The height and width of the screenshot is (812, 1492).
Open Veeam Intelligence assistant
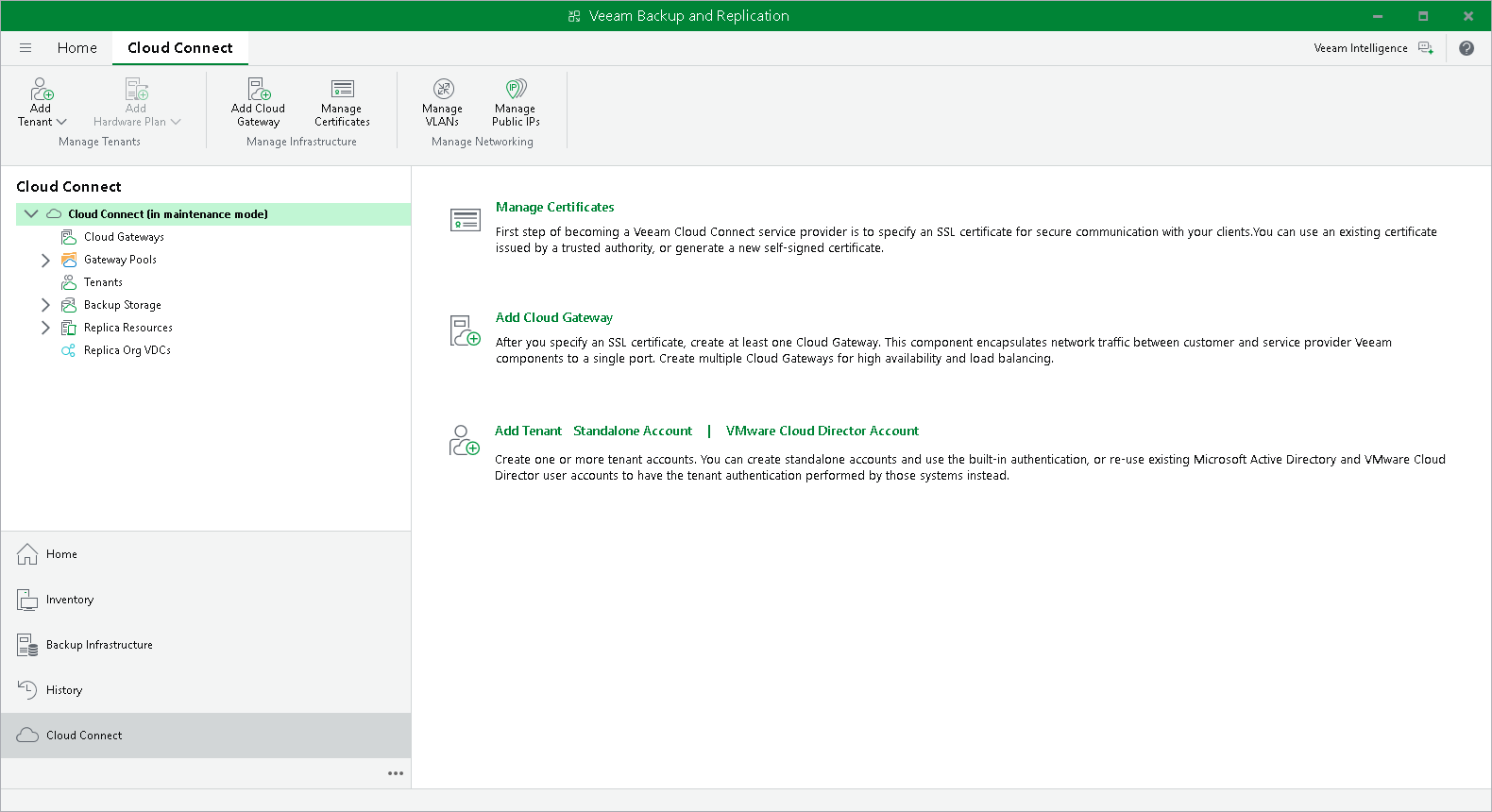click(1374, 48)
